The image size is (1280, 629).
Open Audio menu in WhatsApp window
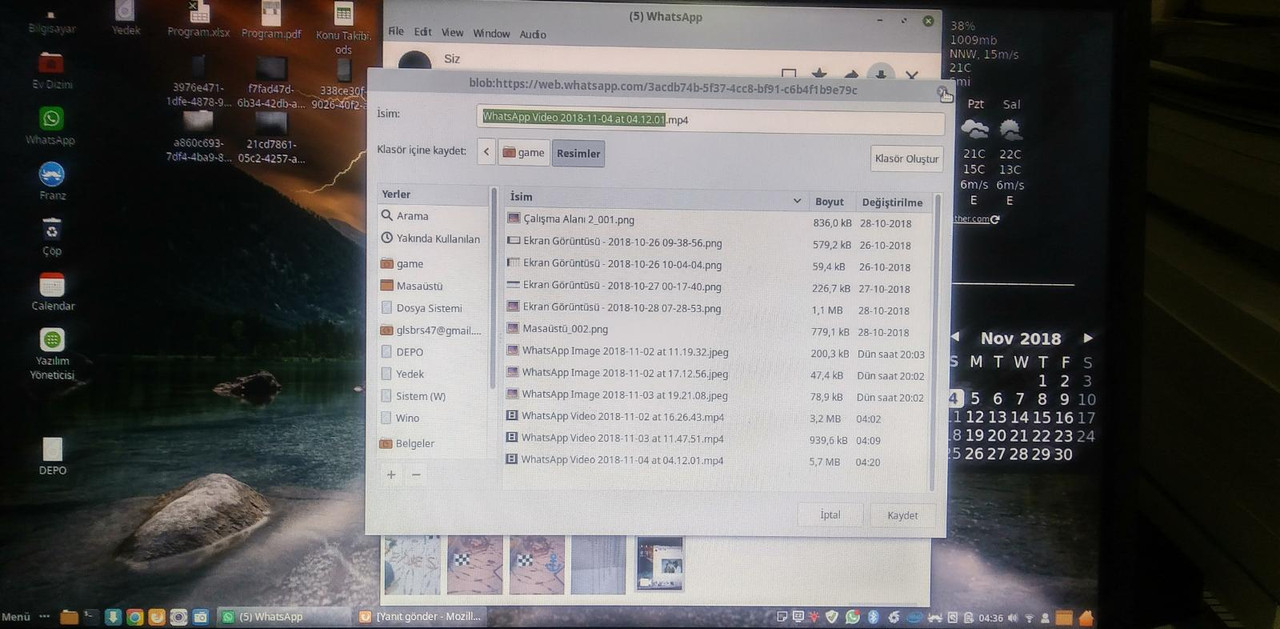pos(533,34)
